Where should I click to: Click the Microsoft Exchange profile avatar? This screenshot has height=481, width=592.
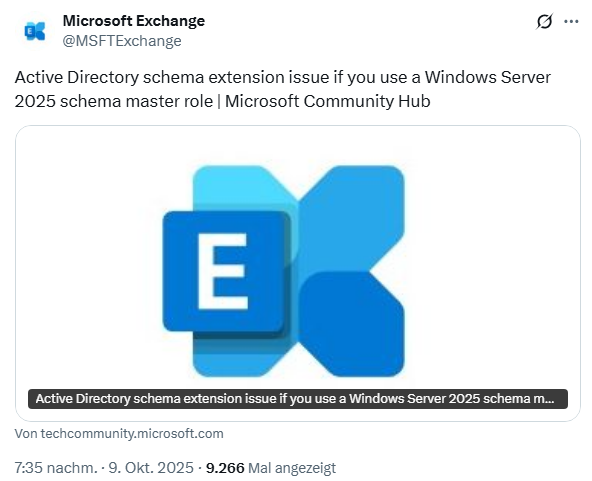pos(35,31)
